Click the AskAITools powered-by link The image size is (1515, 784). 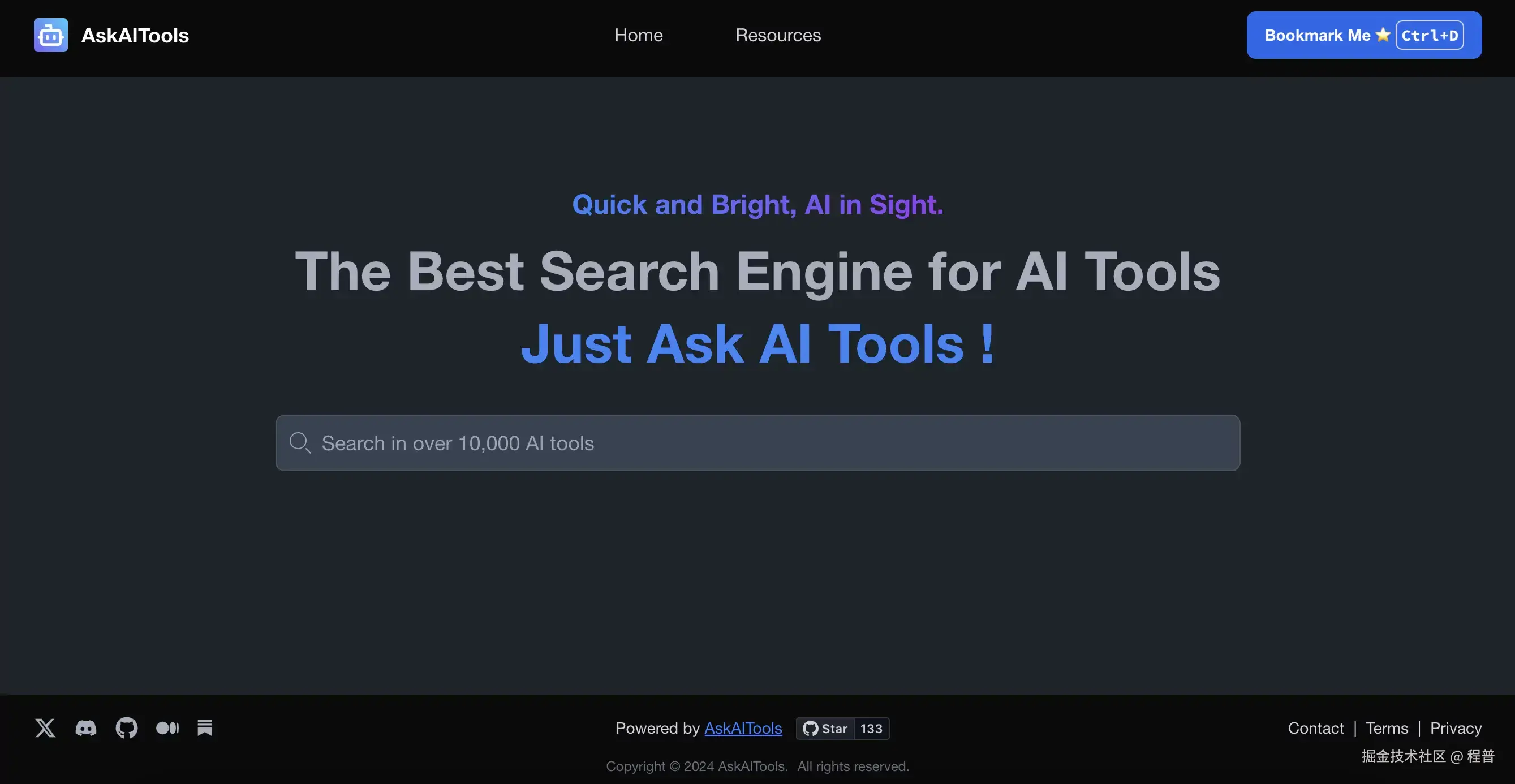click(x=743, y=728)
